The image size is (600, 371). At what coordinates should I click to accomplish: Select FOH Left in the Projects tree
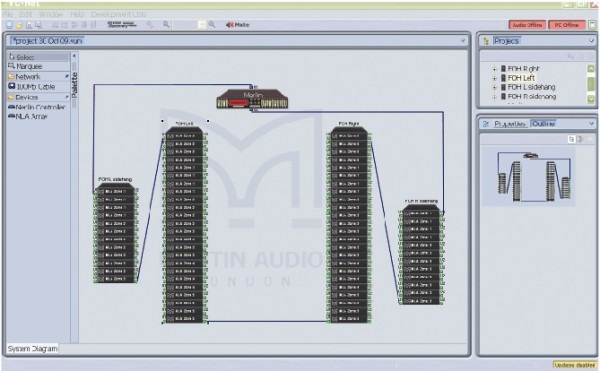pos(521,78)
